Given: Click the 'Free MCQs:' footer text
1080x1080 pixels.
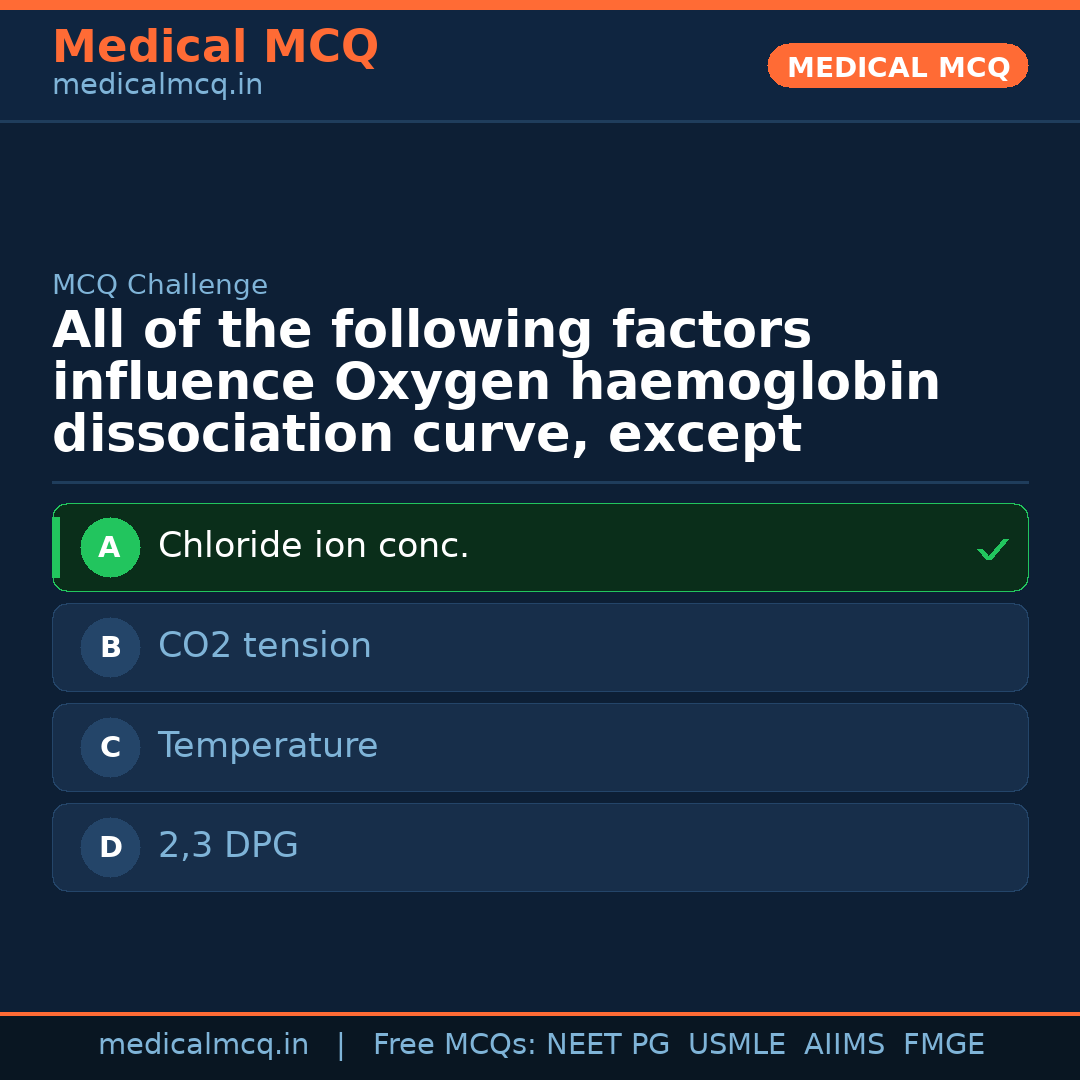Looking at the screenshot, I should [x=455, y=1045].
